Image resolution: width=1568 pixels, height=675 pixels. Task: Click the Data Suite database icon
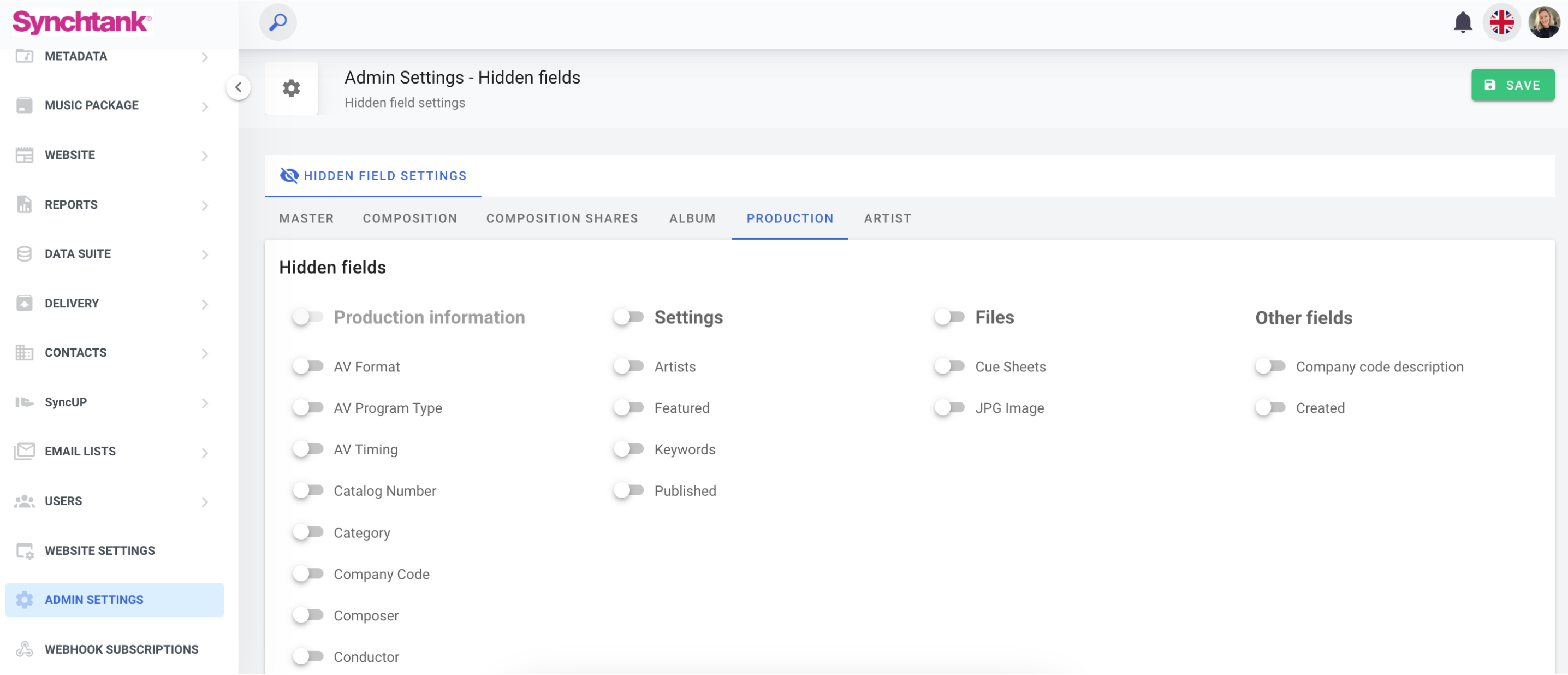pos(25,254)
